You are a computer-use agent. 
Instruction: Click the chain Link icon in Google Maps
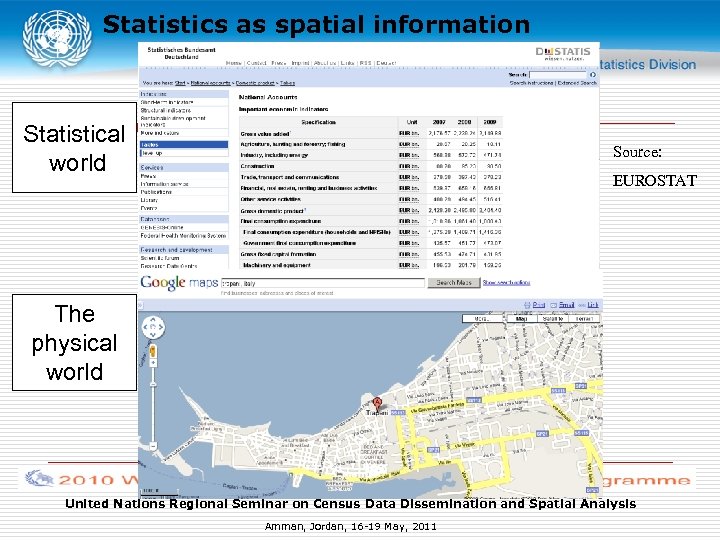pos(582,305)
